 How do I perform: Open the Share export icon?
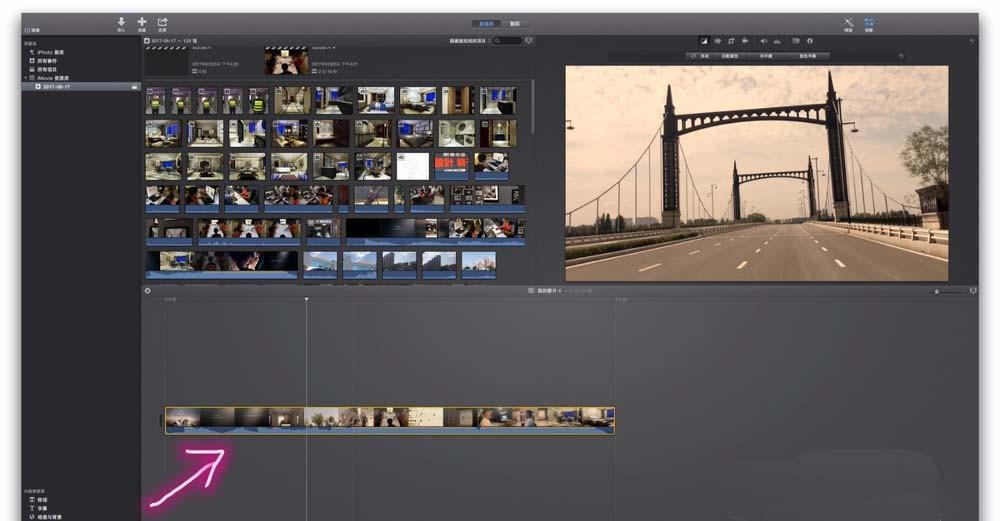tap(163, 21)
